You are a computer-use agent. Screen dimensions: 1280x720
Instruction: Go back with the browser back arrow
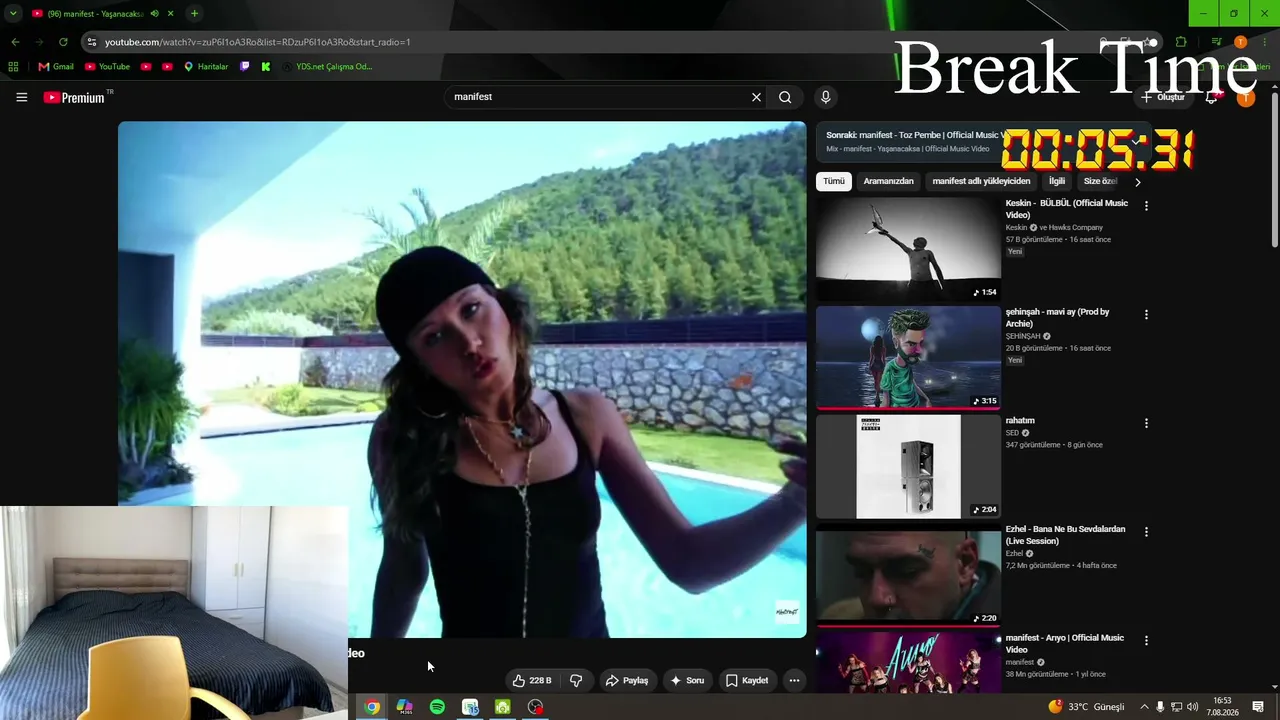pos(15,42)
